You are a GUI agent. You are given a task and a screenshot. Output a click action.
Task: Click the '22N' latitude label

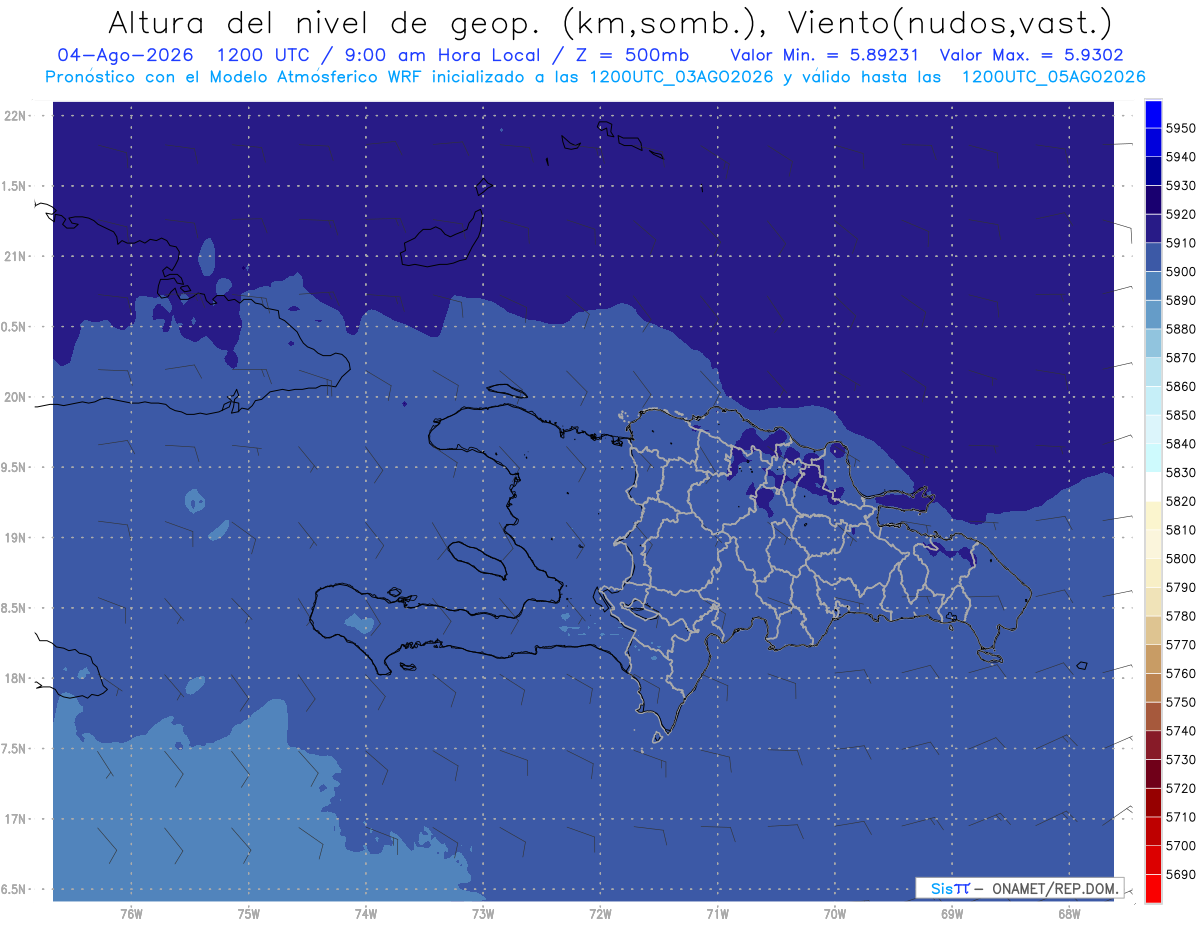[x=16, y=116]
